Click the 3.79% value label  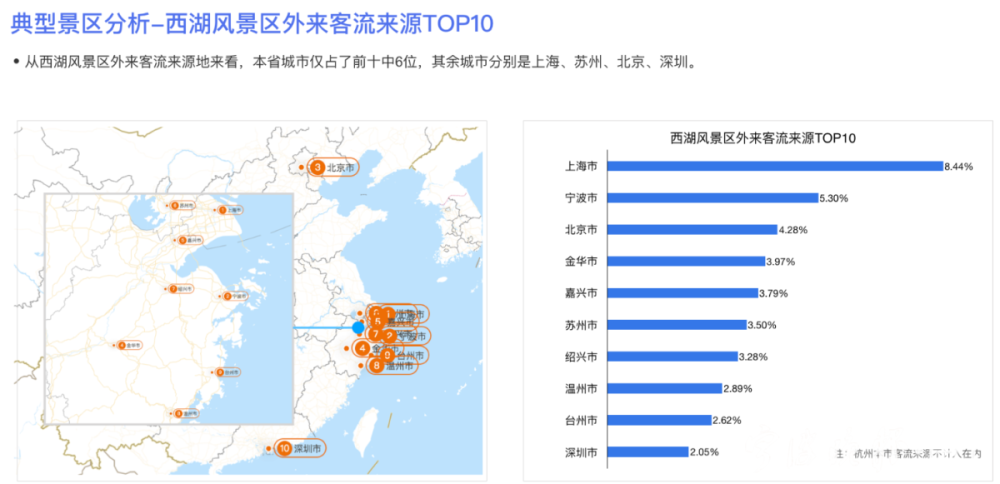click(774, 293)
